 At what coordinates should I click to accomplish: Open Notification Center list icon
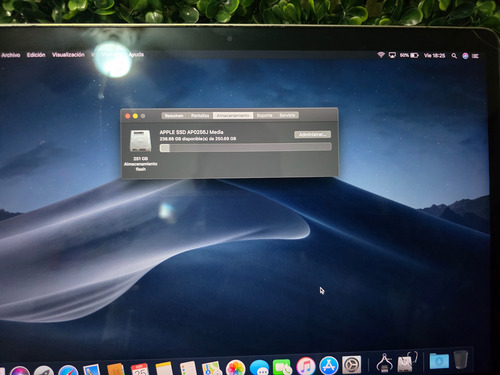coord(476,56)
